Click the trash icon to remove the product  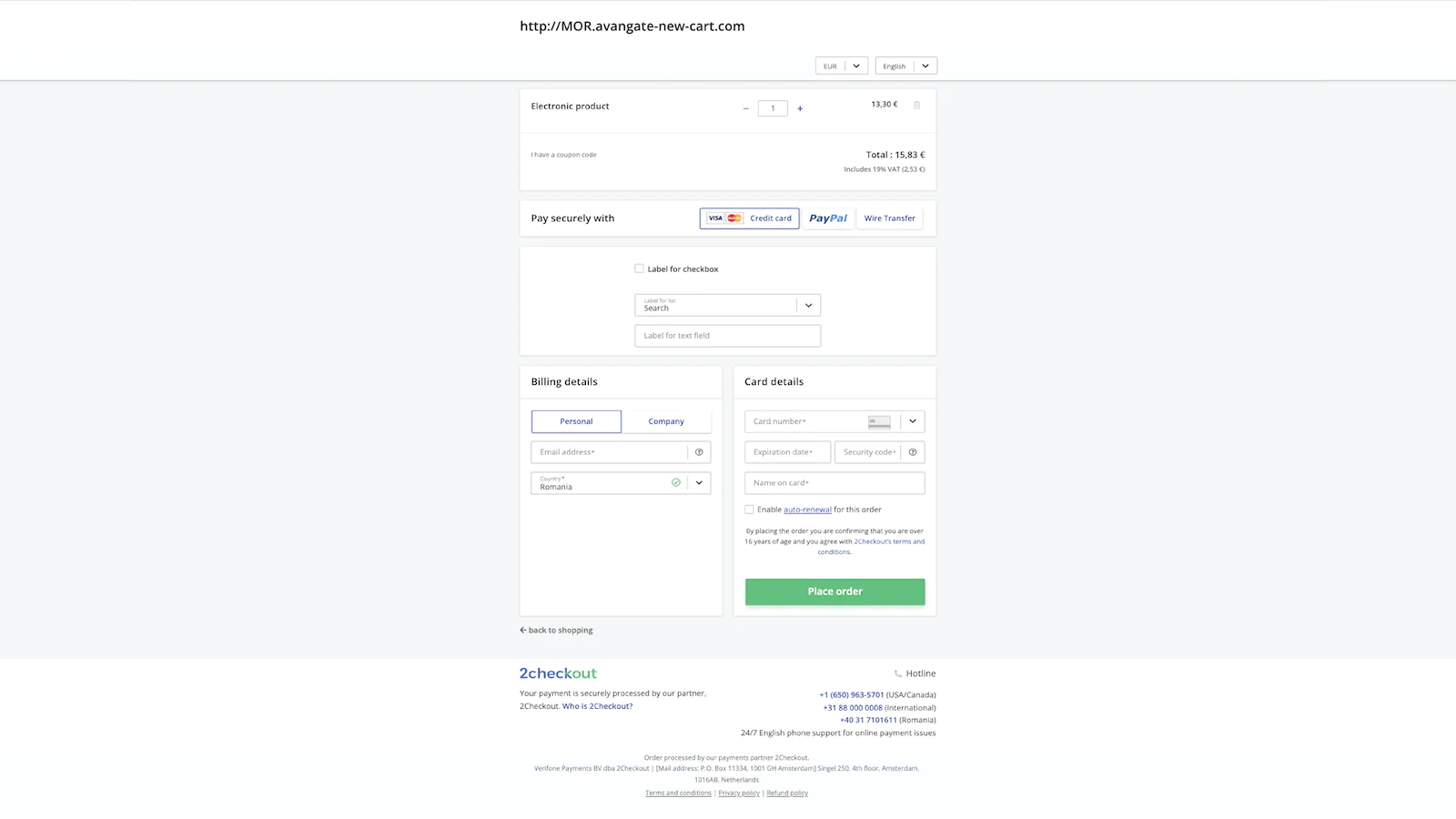click(916, 105)
